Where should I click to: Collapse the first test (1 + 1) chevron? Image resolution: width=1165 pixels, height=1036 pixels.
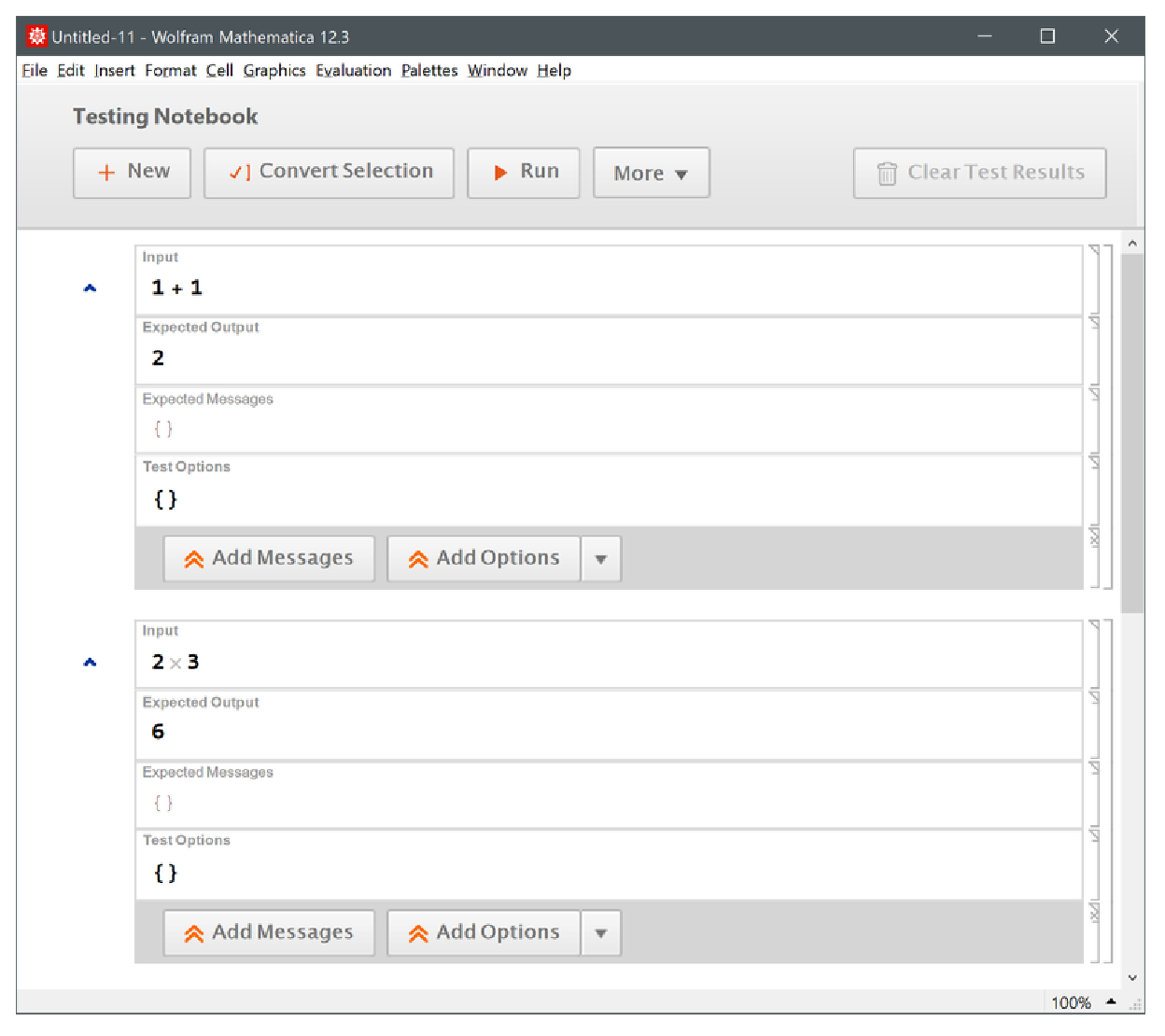pos(90,288)
